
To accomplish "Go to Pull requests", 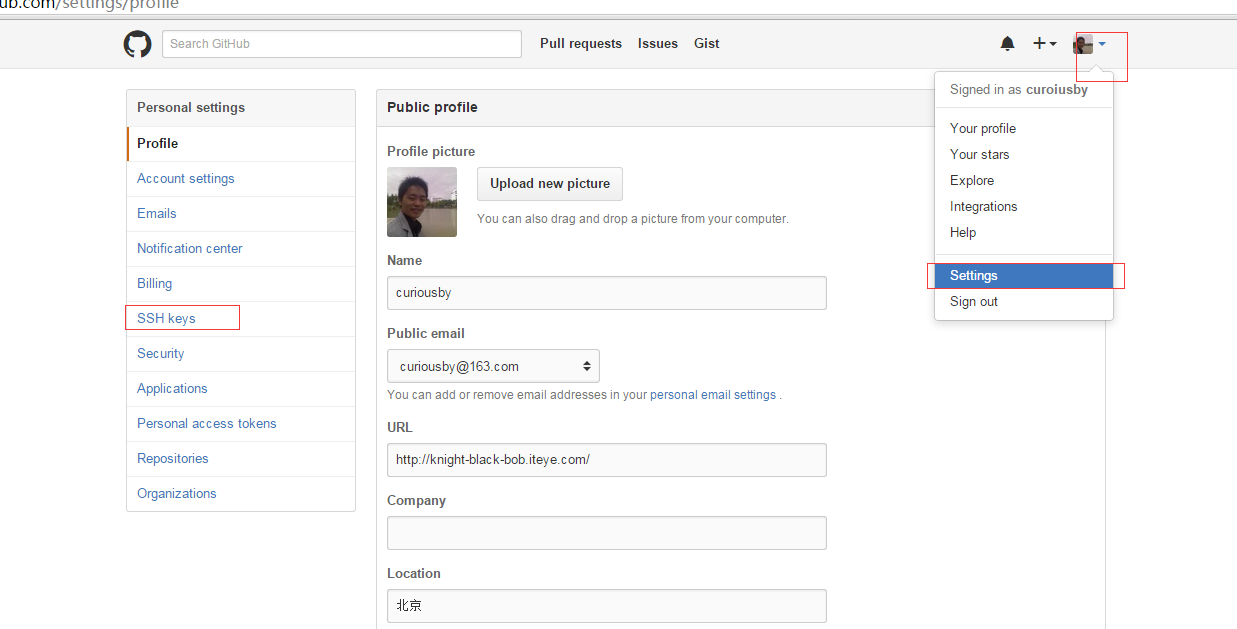I will (x=581, y=44).
